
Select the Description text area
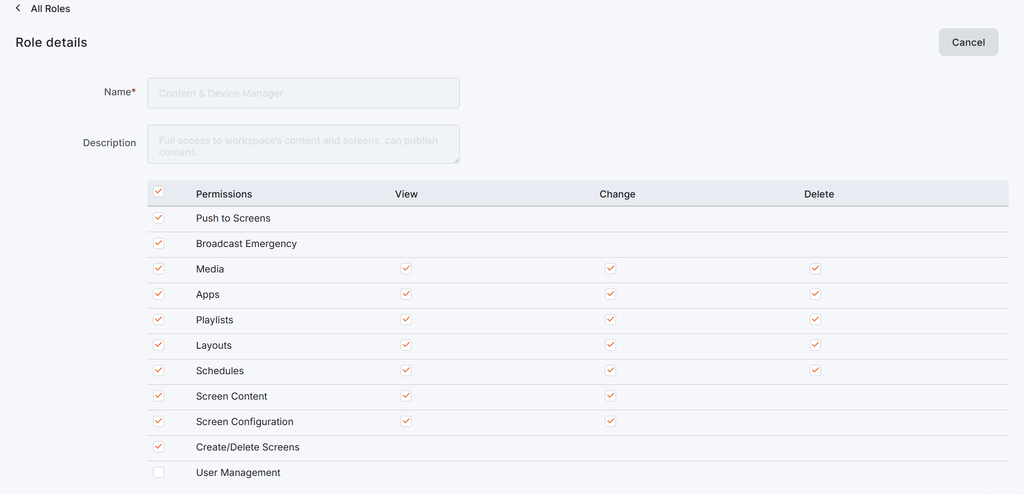[304, 144]
